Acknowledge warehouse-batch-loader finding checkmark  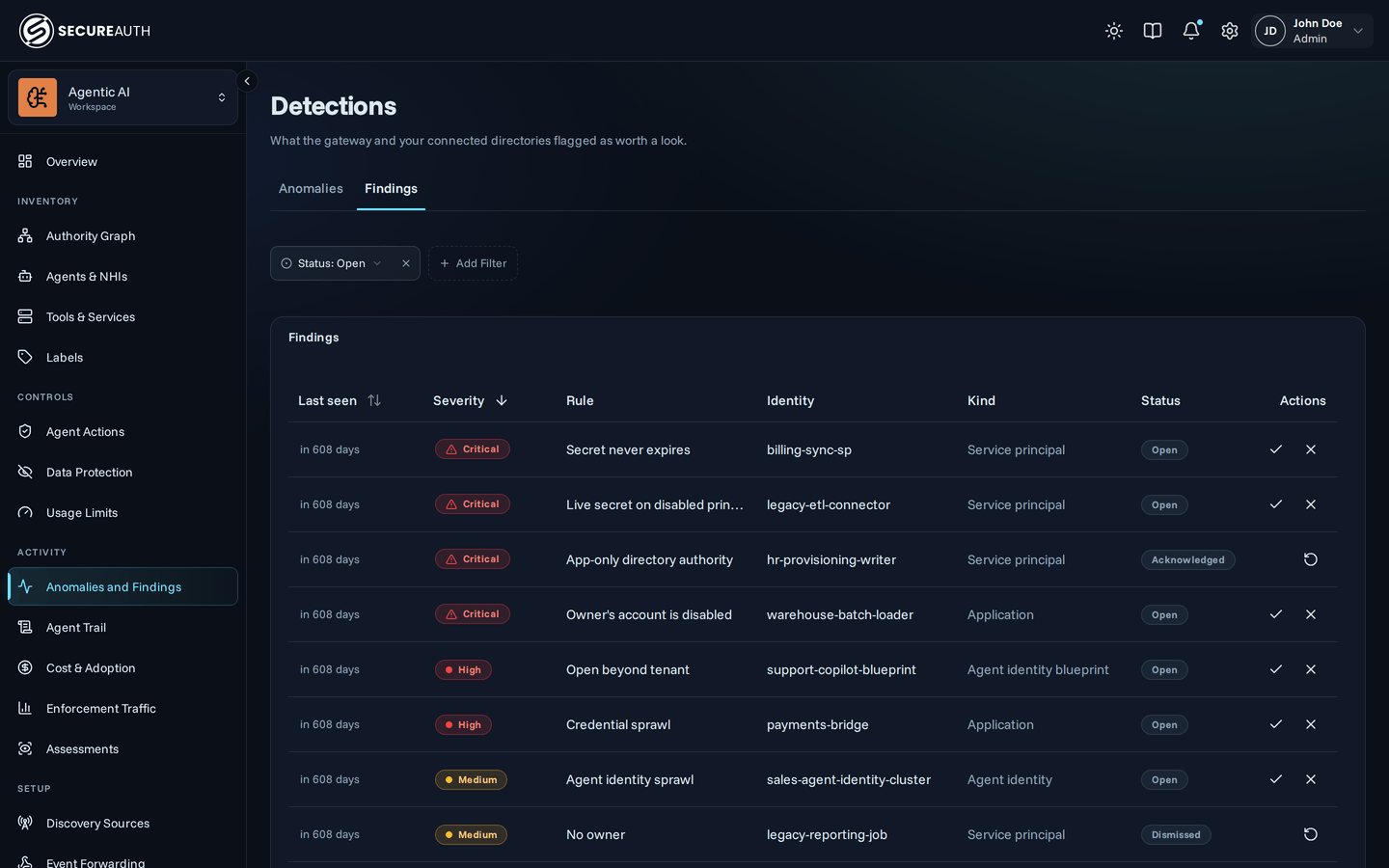(1276, 614)
